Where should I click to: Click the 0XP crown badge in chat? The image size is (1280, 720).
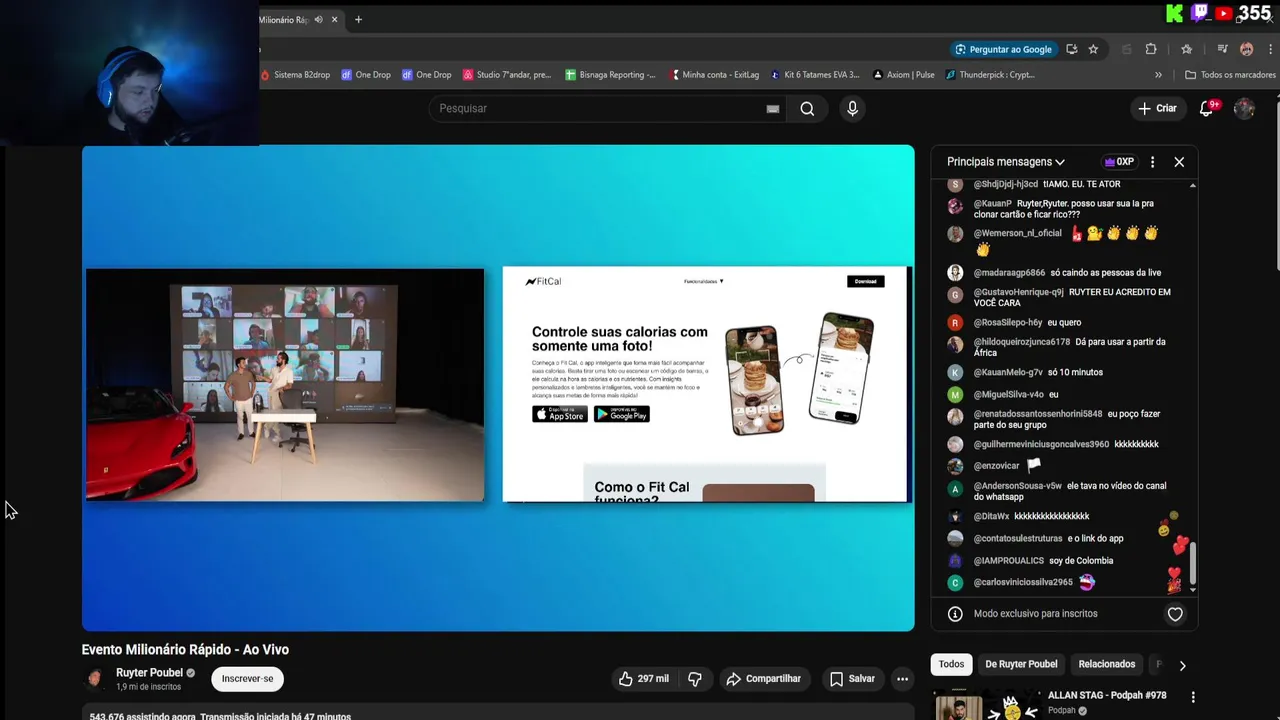[x=1119, y=161]
